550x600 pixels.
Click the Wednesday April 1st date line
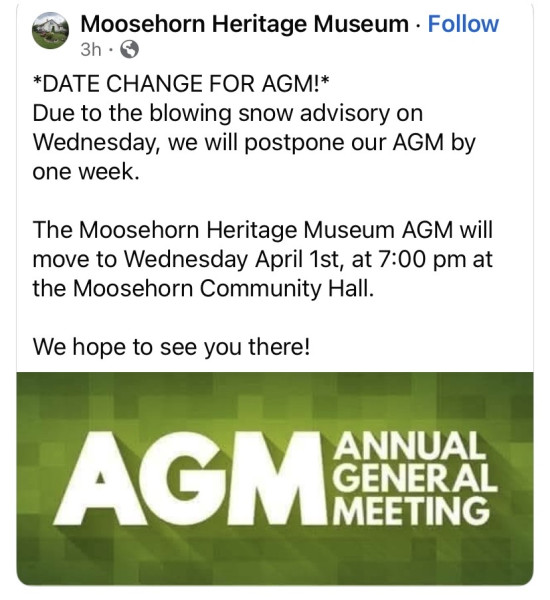263,259
